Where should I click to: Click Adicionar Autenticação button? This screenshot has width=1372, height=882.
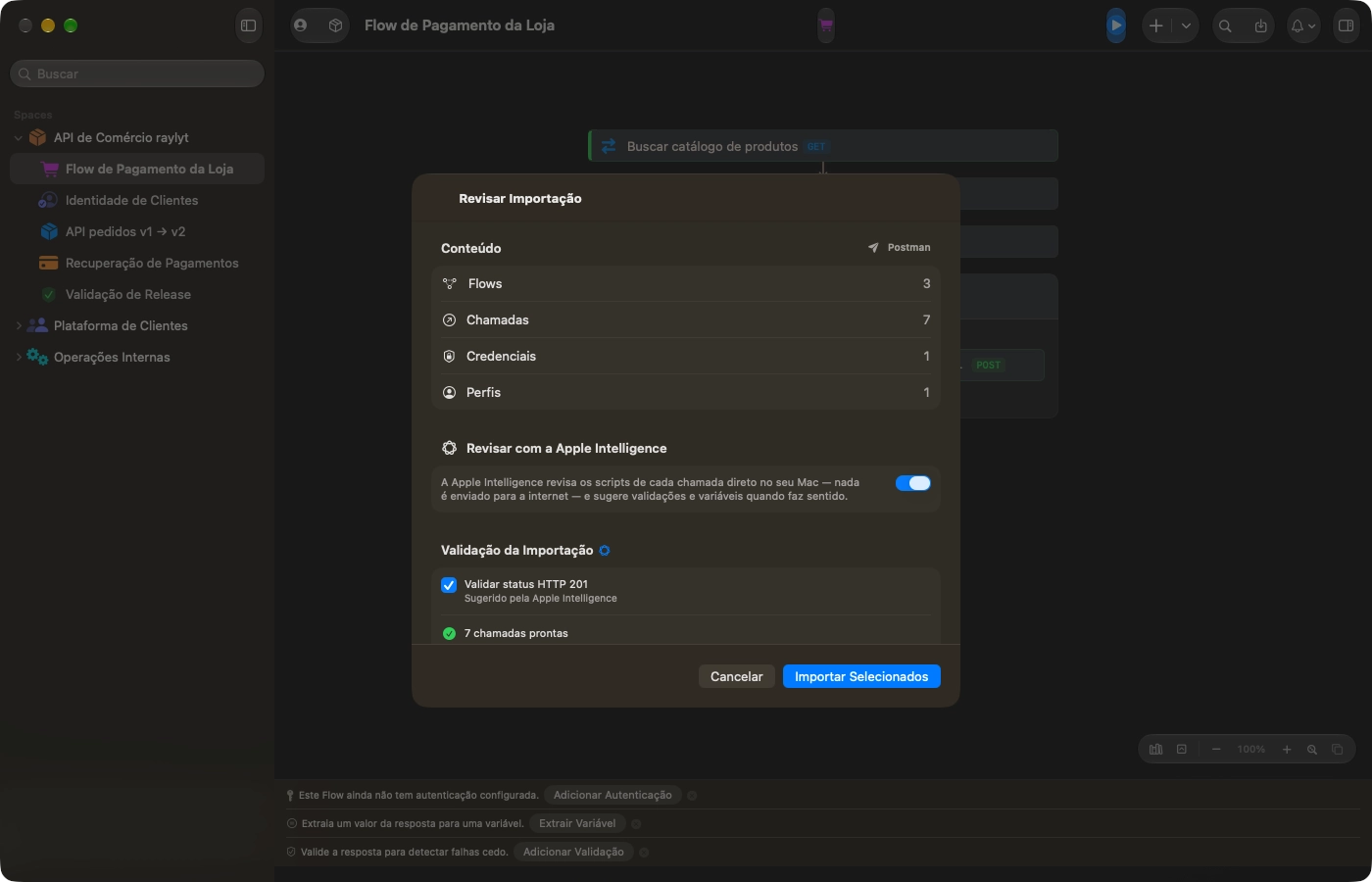click(612, 795)
